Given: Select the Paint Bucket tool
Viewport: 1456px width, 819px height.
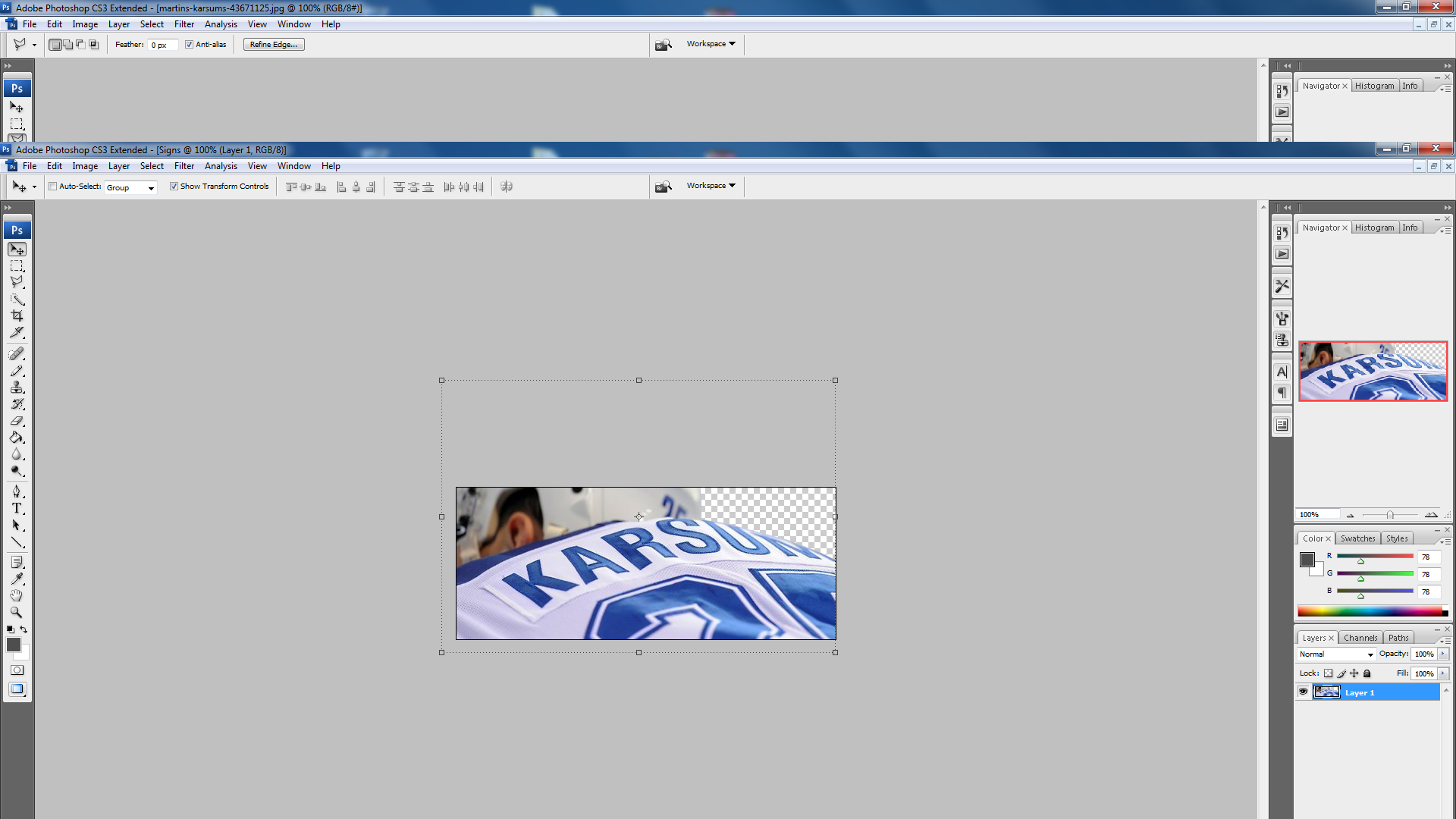Looking at the screenshot, I should click(17, 438).
